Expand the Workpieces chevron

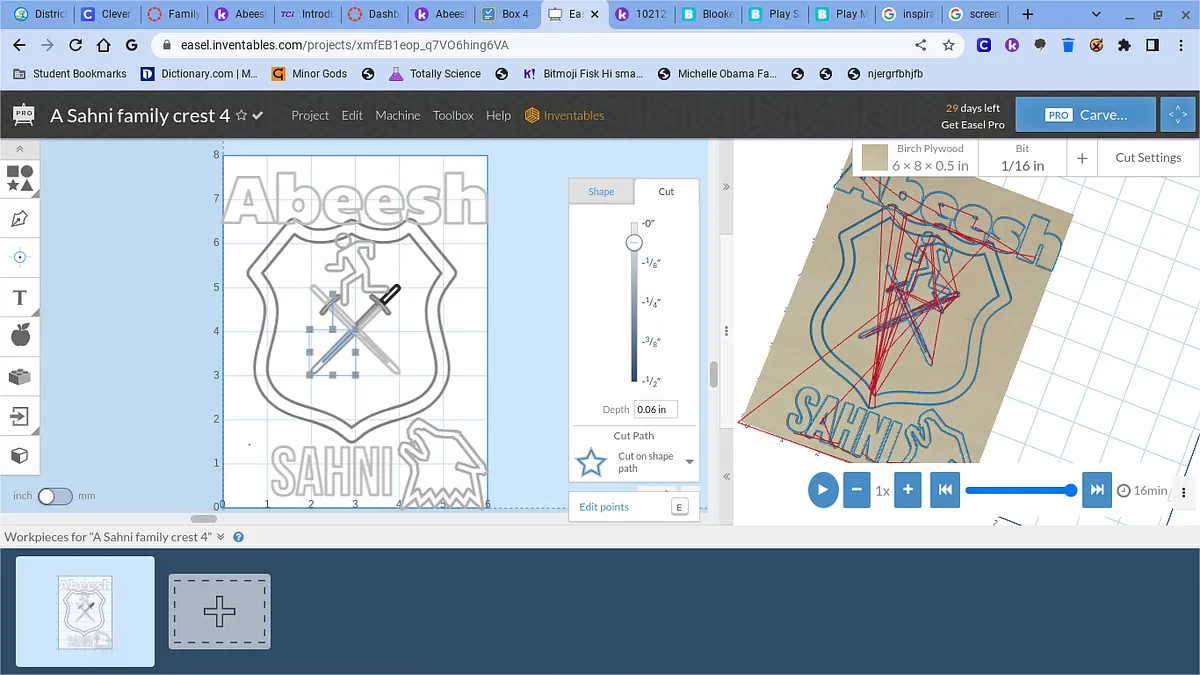(x=221, y=537)
